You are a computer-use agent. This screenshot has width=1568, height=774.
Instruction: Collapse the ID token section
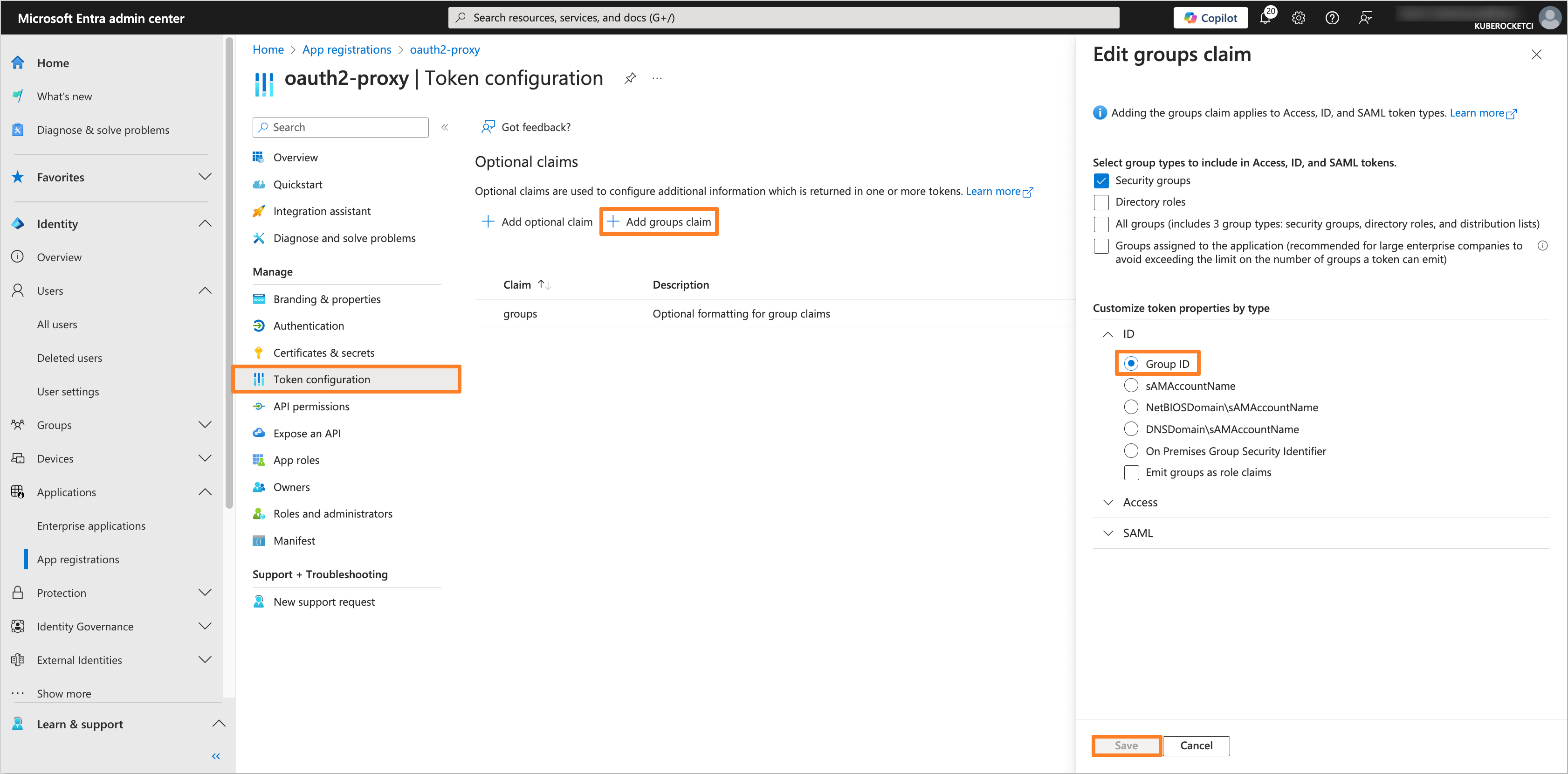1108,334
